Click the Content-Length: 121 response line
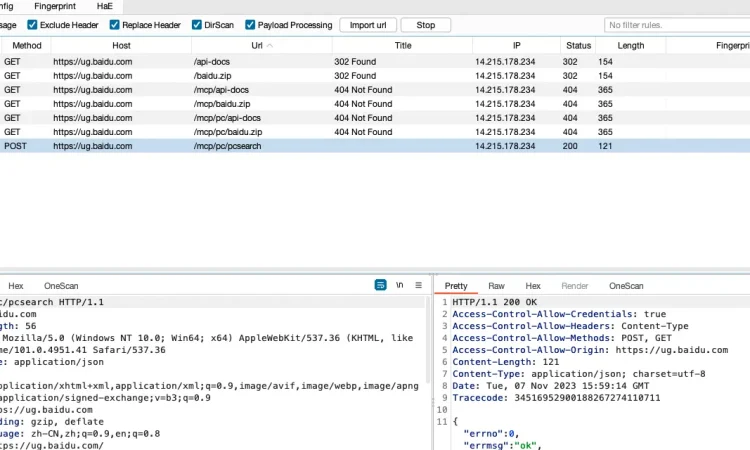Image resolution: width=750 pixels, height=450 pixels. [506, 362]
